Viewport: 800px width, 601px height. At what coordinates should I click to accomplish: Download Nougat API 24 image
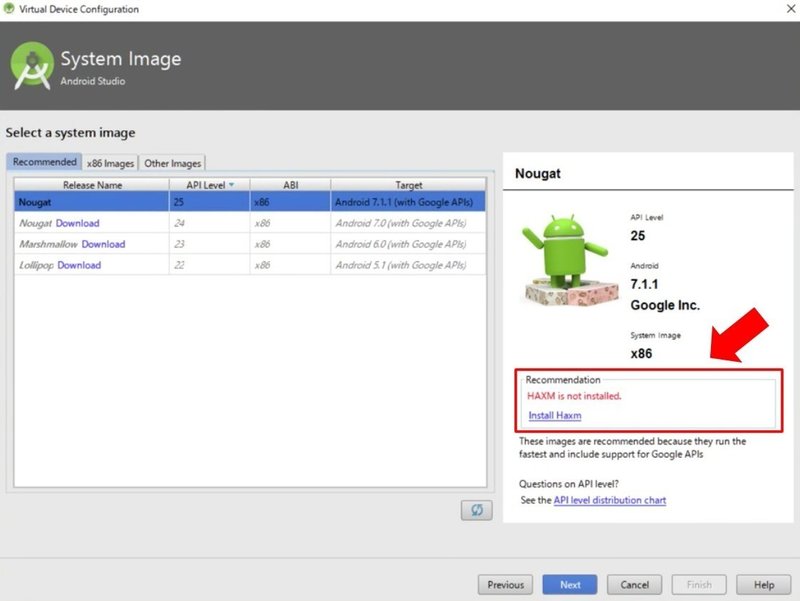click(x=78, y=223)
